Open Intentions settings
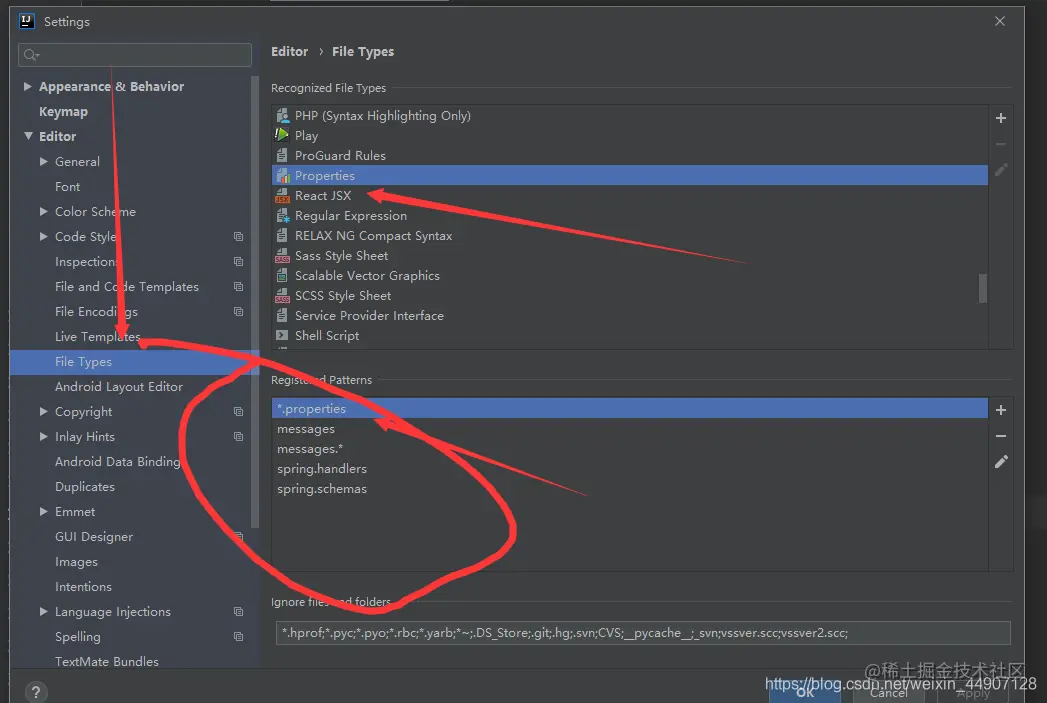 click(83, 587)
